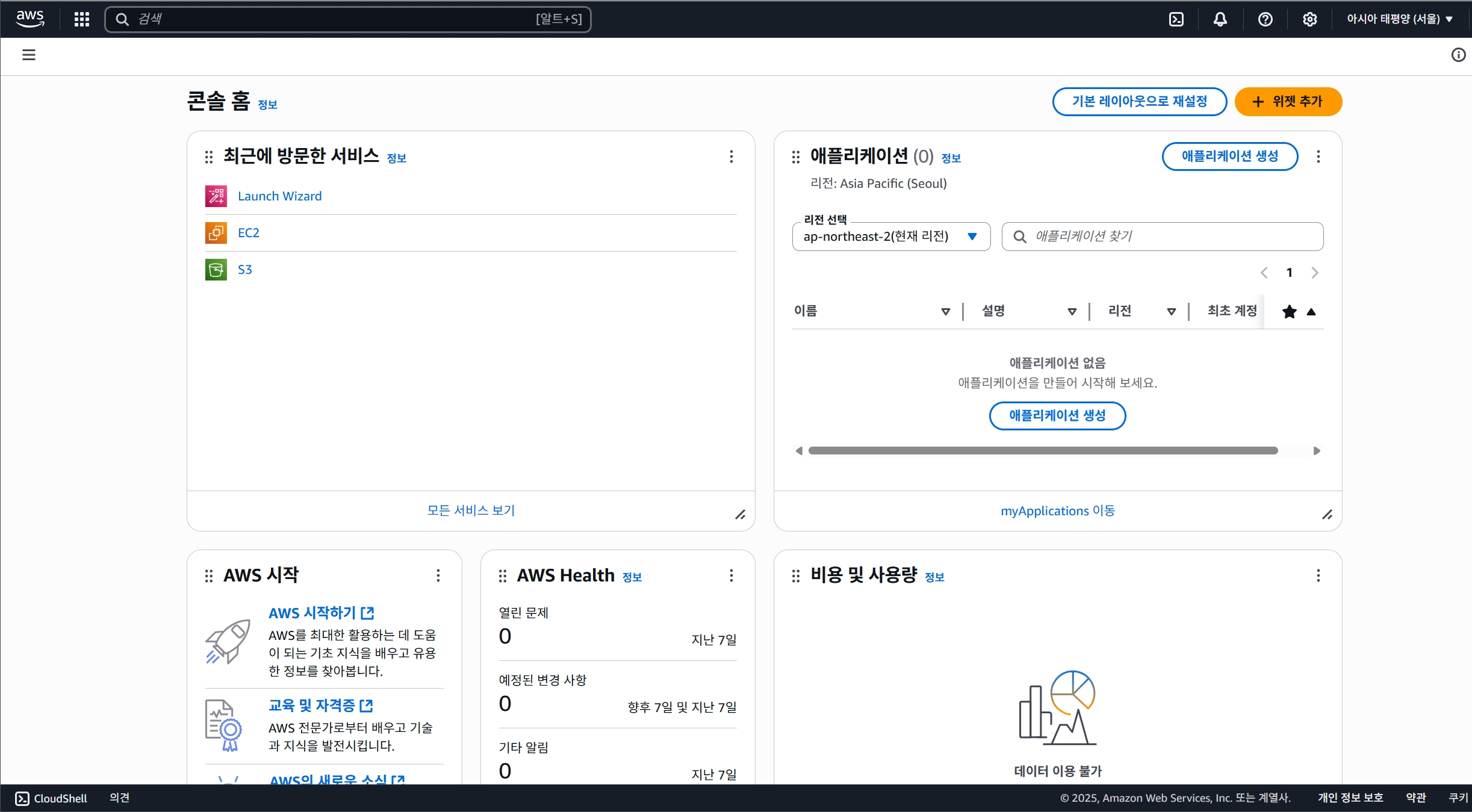
Task: Open 개인 정보 보호 in the footer
Action: 1350,798
